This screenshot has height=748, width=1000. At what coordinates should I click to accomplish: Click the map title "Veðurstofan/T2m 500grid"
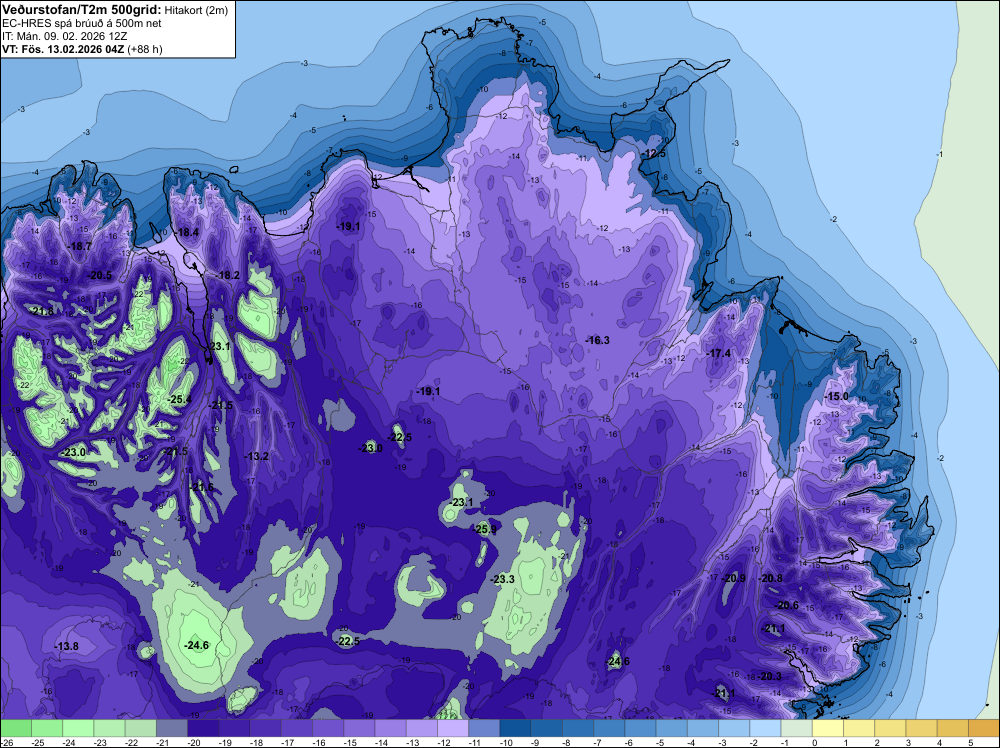click(x=82, y=9)
